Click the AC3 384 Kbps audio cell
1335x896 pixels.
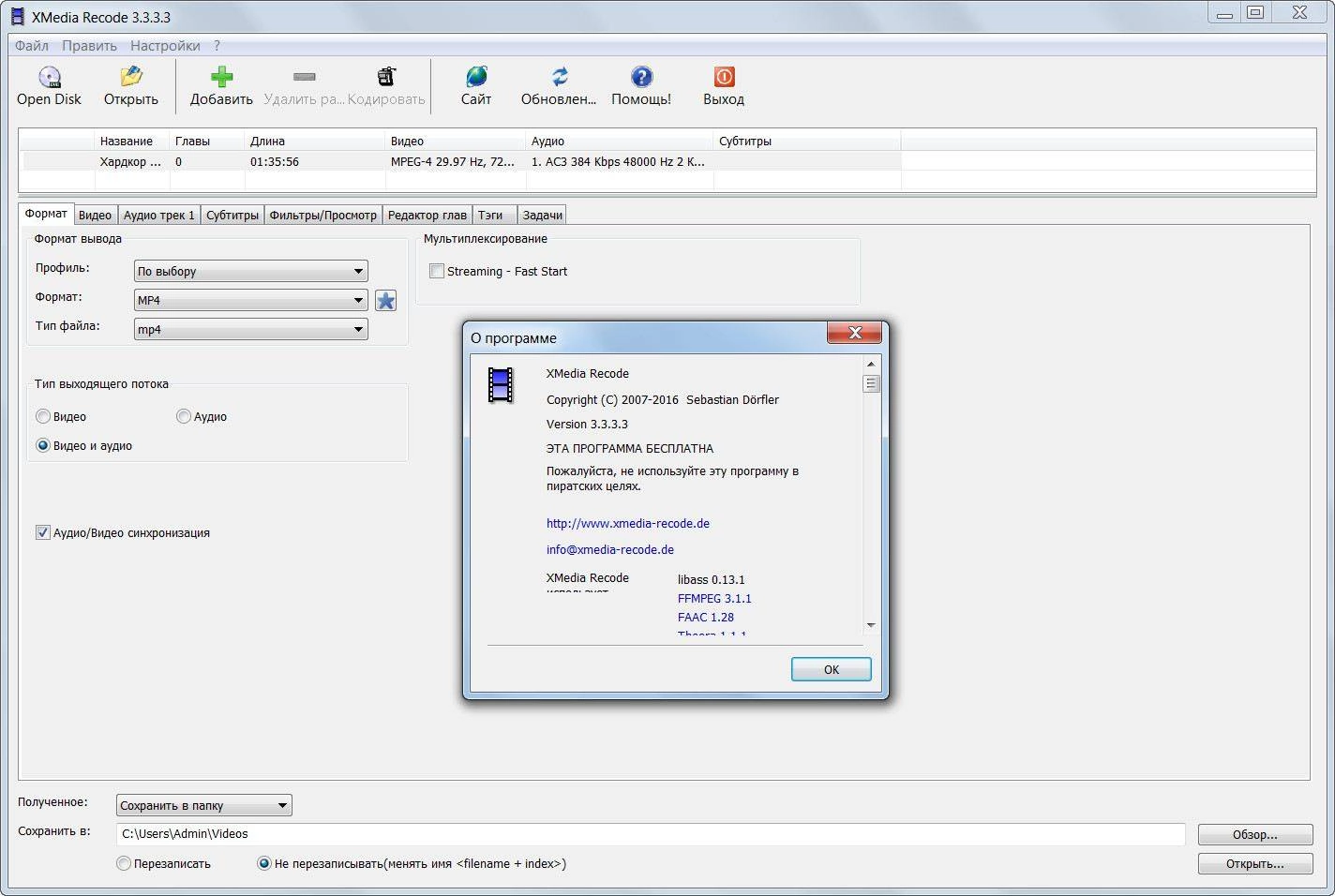pos(618,161)
